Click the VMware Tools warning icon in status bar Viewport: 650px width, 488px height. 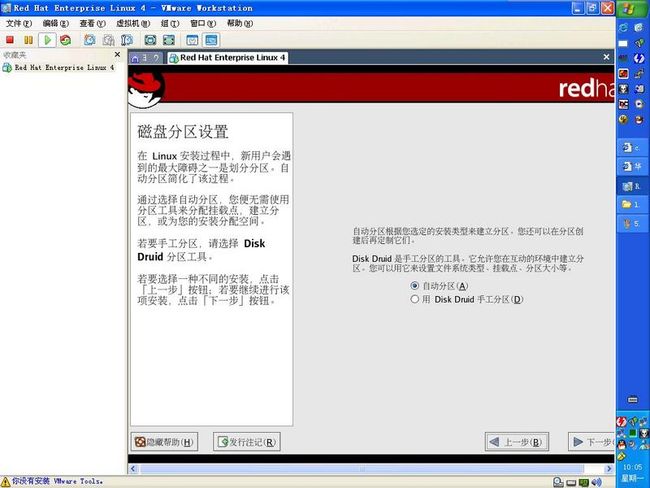click(5, 481)
